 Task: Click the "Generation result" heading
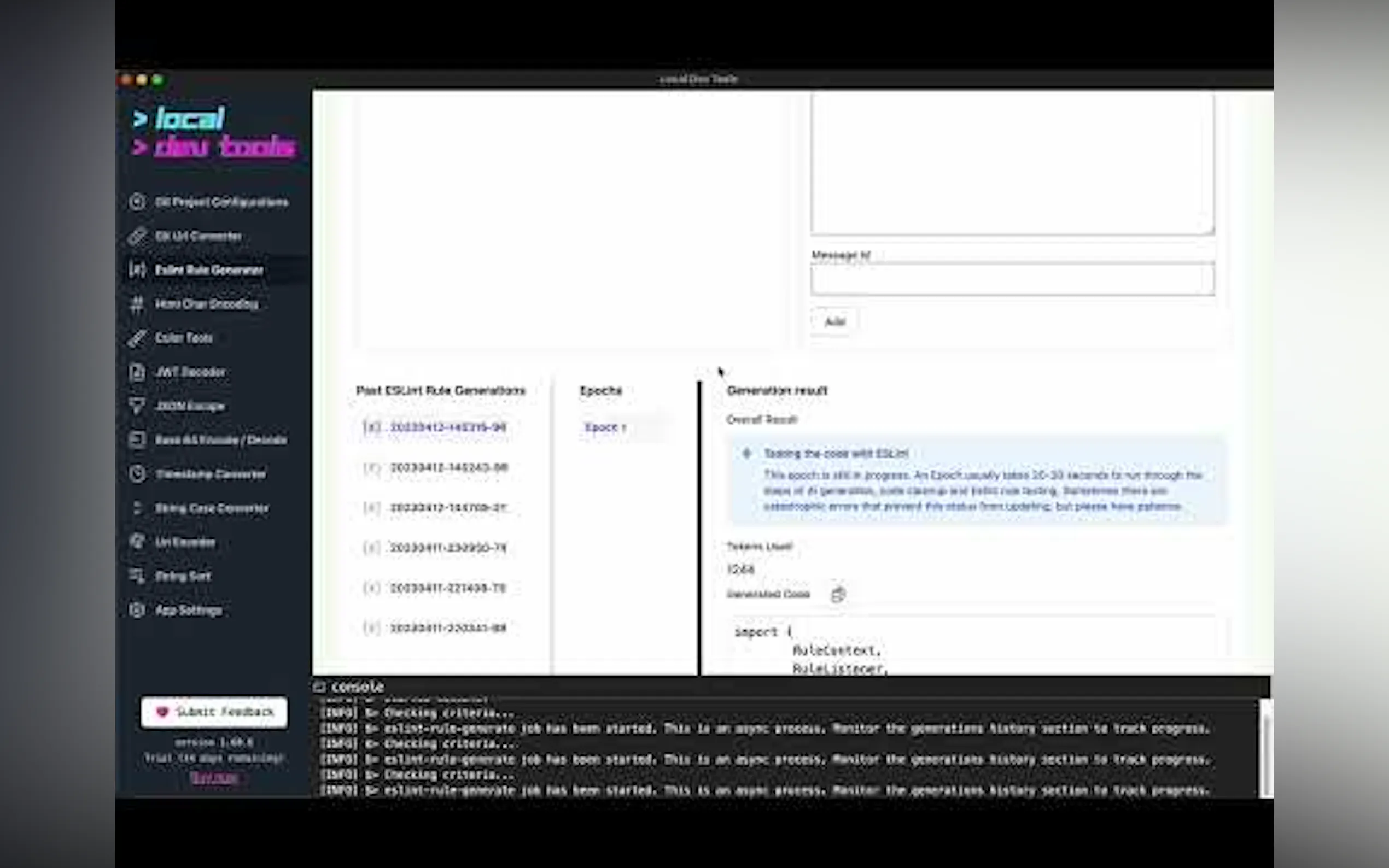pyautogui.click(x=777, y=391)
